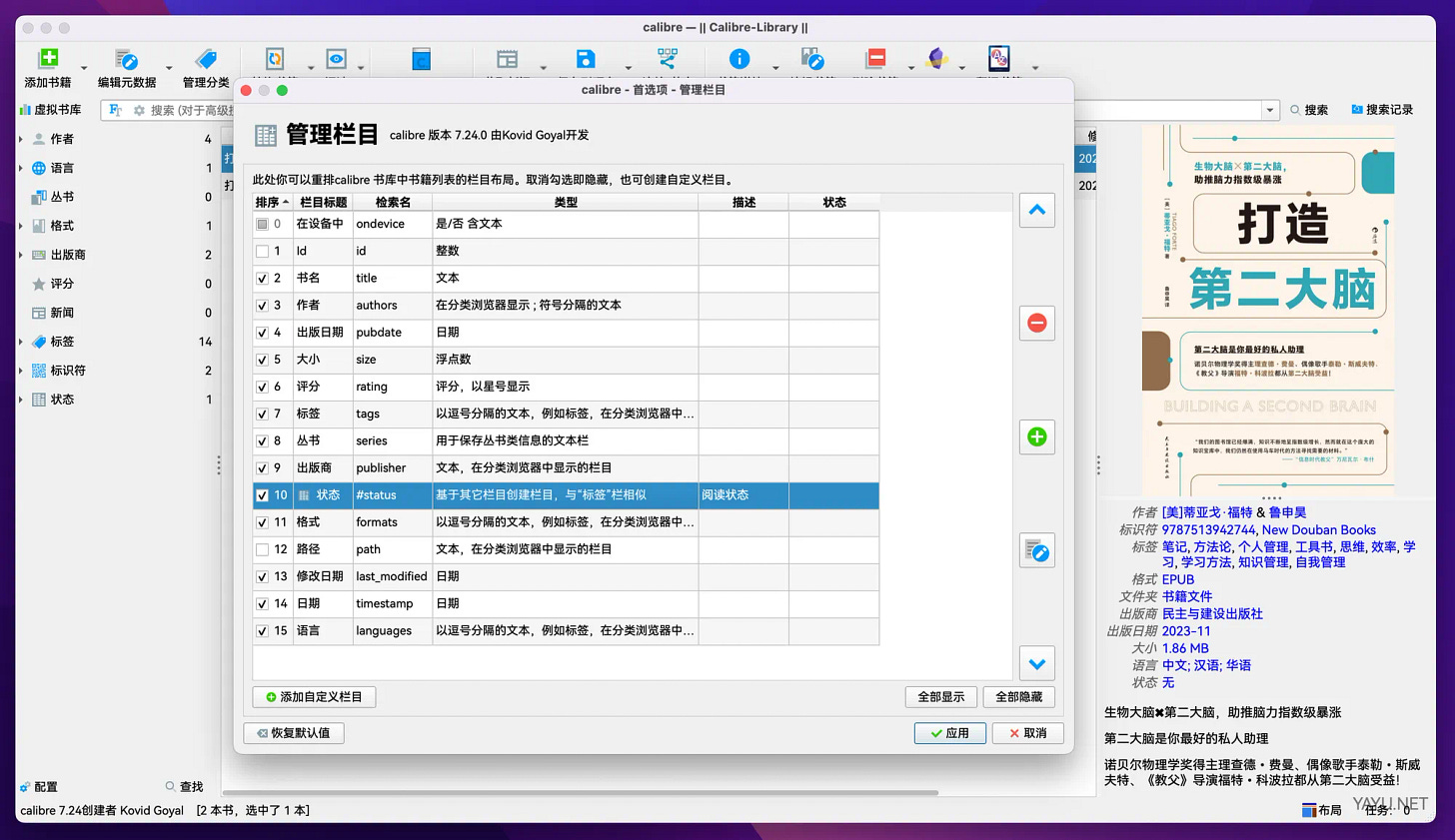1455x840 pixels.
Task: Move selected column down with blue arrow
Action: click(1037, 663)
